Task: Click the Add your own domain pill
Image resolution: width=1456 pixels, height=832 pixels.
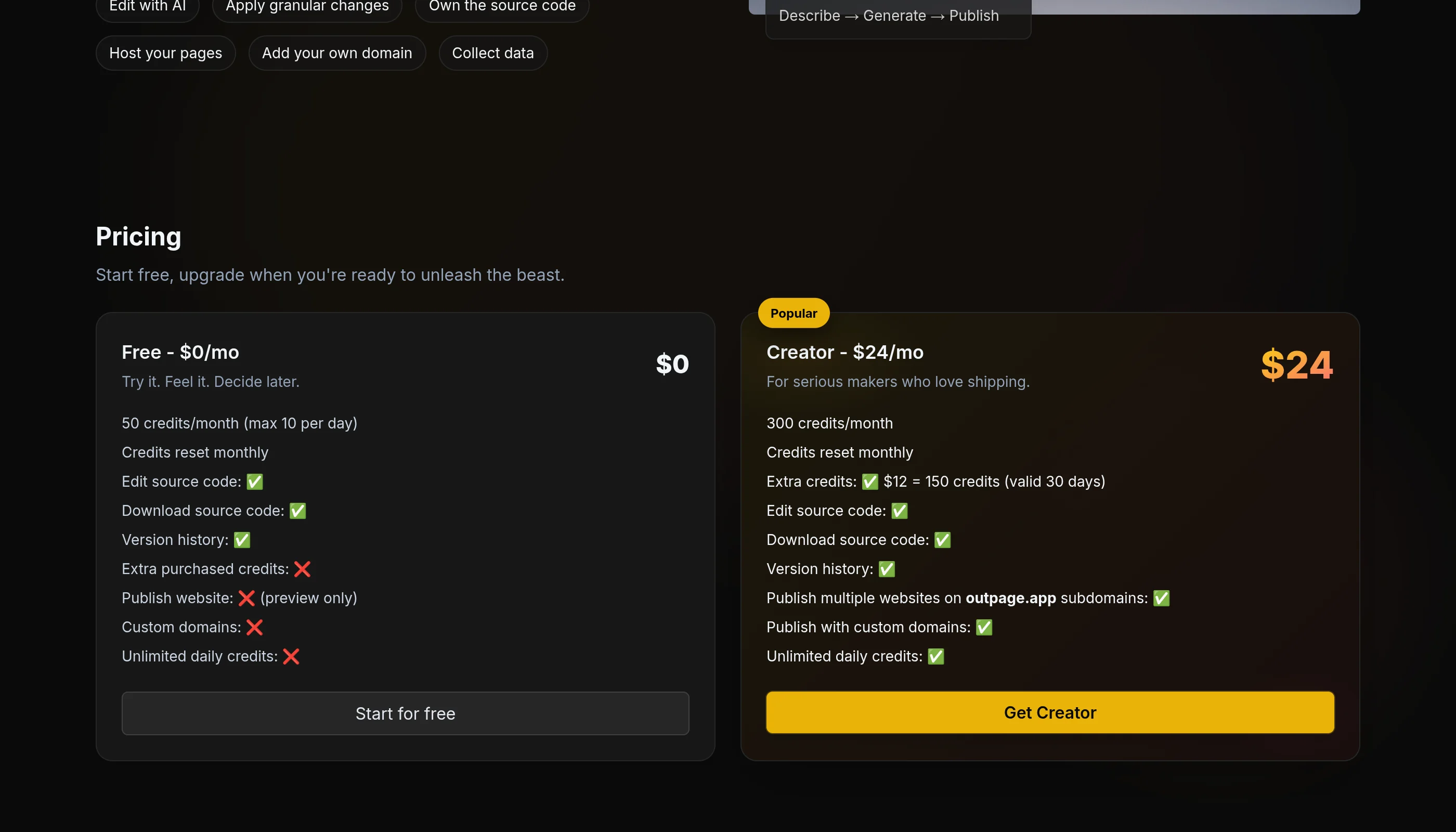Action: pos(336,53)
